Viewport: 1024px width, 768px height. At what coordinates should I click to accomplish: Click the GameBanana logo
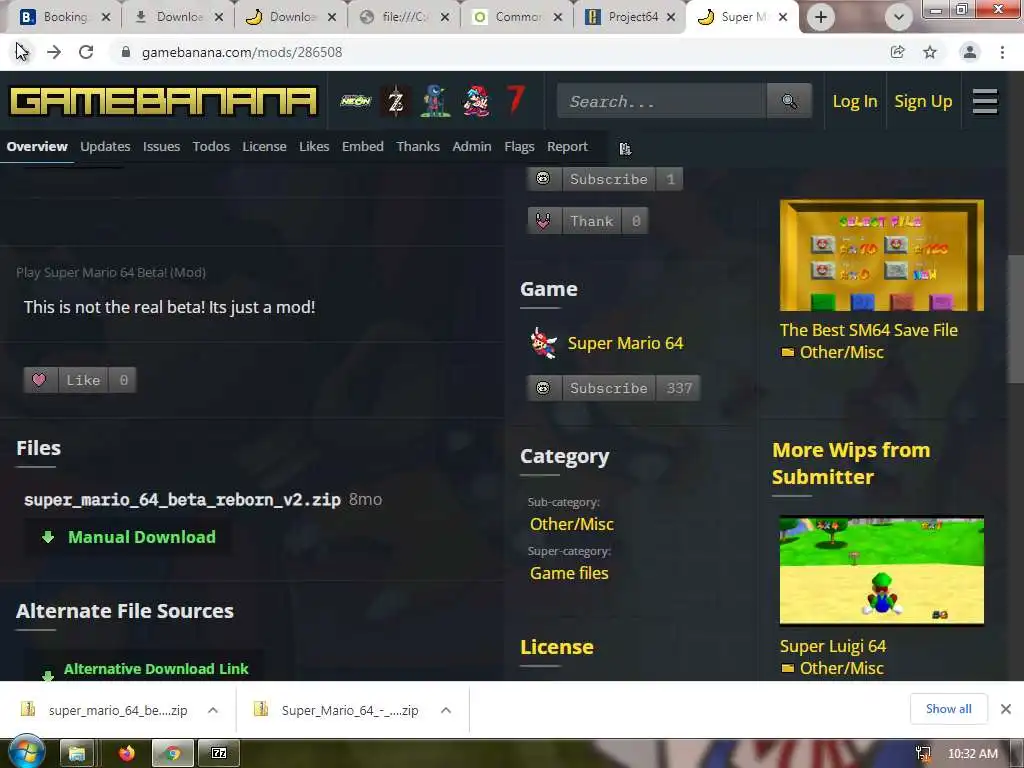click(x=163, y=101)
